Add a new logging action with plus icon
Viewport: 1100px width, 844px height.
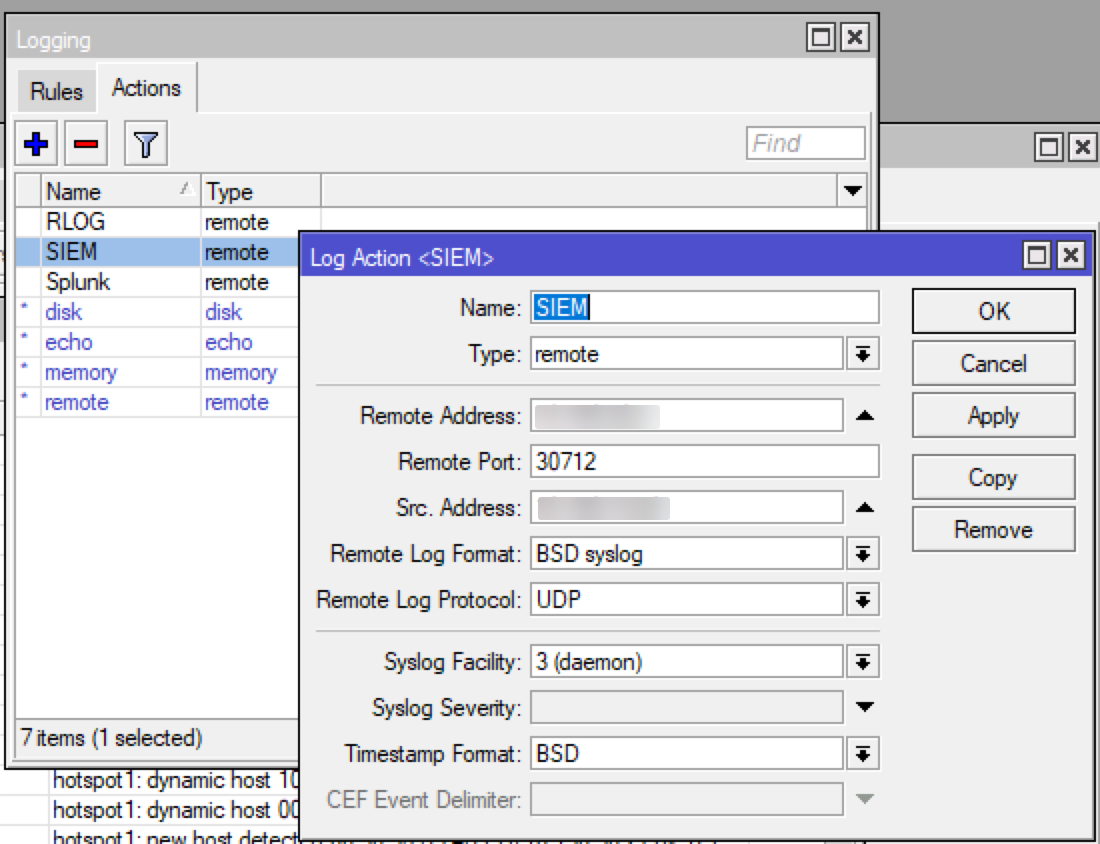point(36,144)
